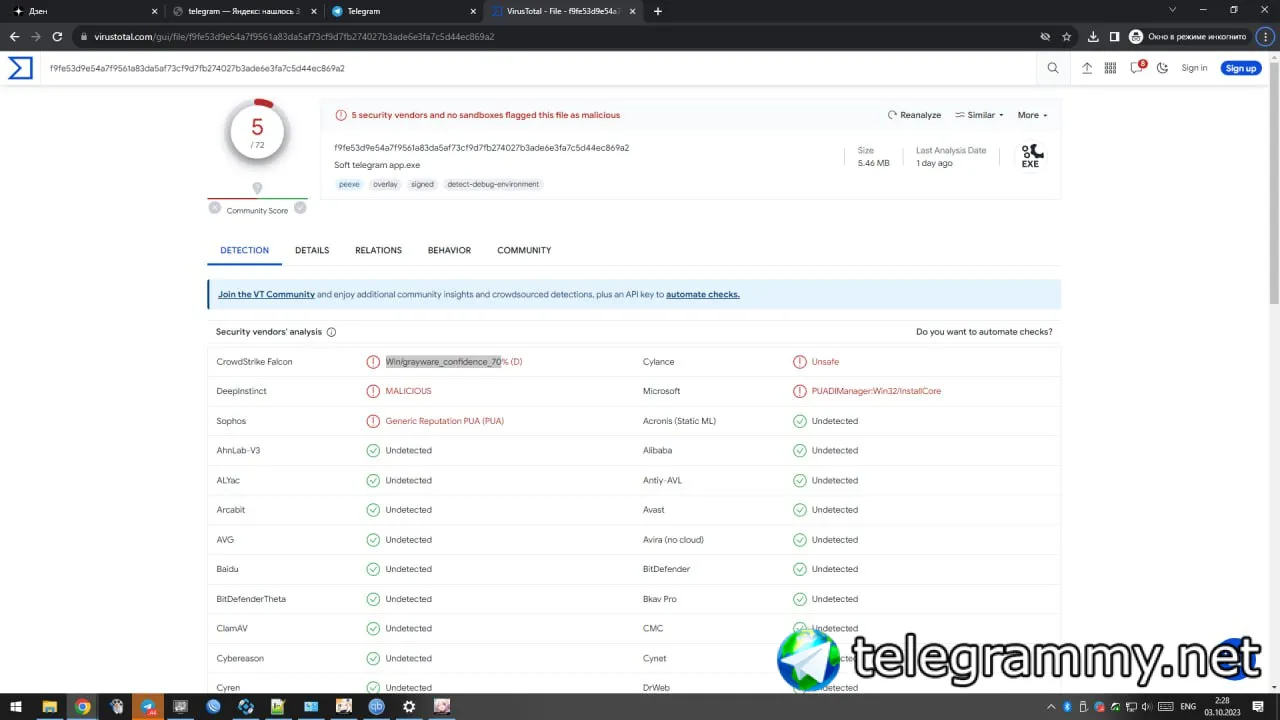Click the PUADIManager:Win32/InstallCore detection text
This screenshot has height=720, width=1280.
coord(876,391)
